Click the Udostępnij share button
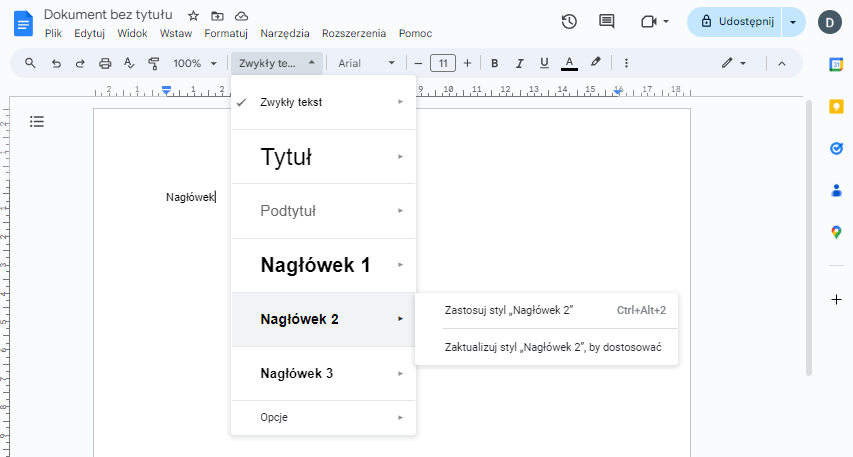Screen dimensions: 853x457 pos(737,21)
